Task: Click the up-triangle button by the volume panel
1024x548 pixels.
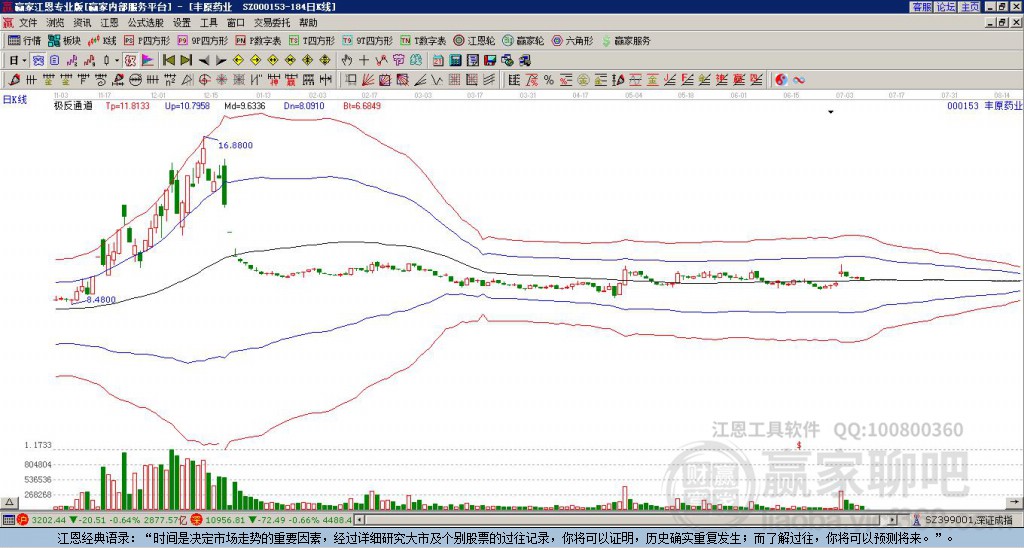Action: [x=9, y=502]
